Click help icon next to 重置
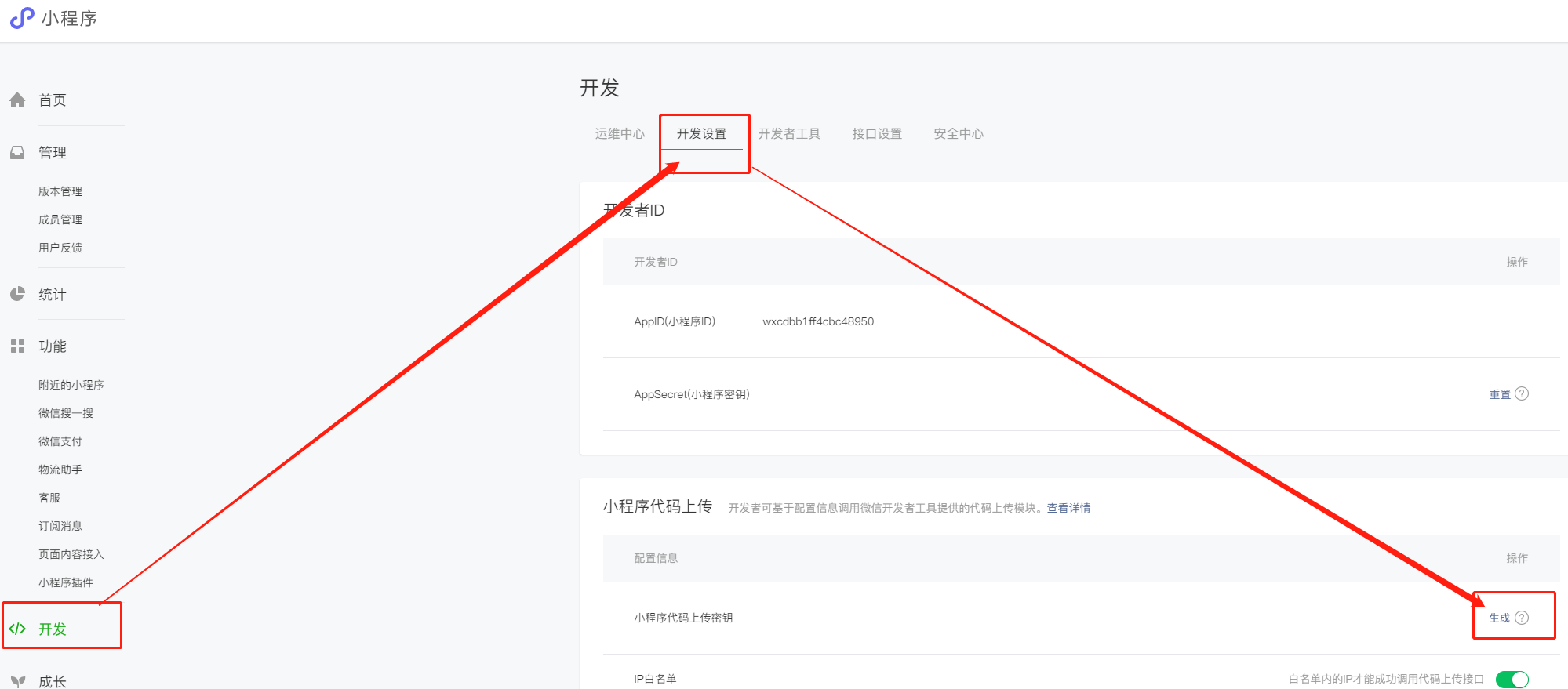Viewport: 1568px width, 689px height. click(x=1522, y=393)
